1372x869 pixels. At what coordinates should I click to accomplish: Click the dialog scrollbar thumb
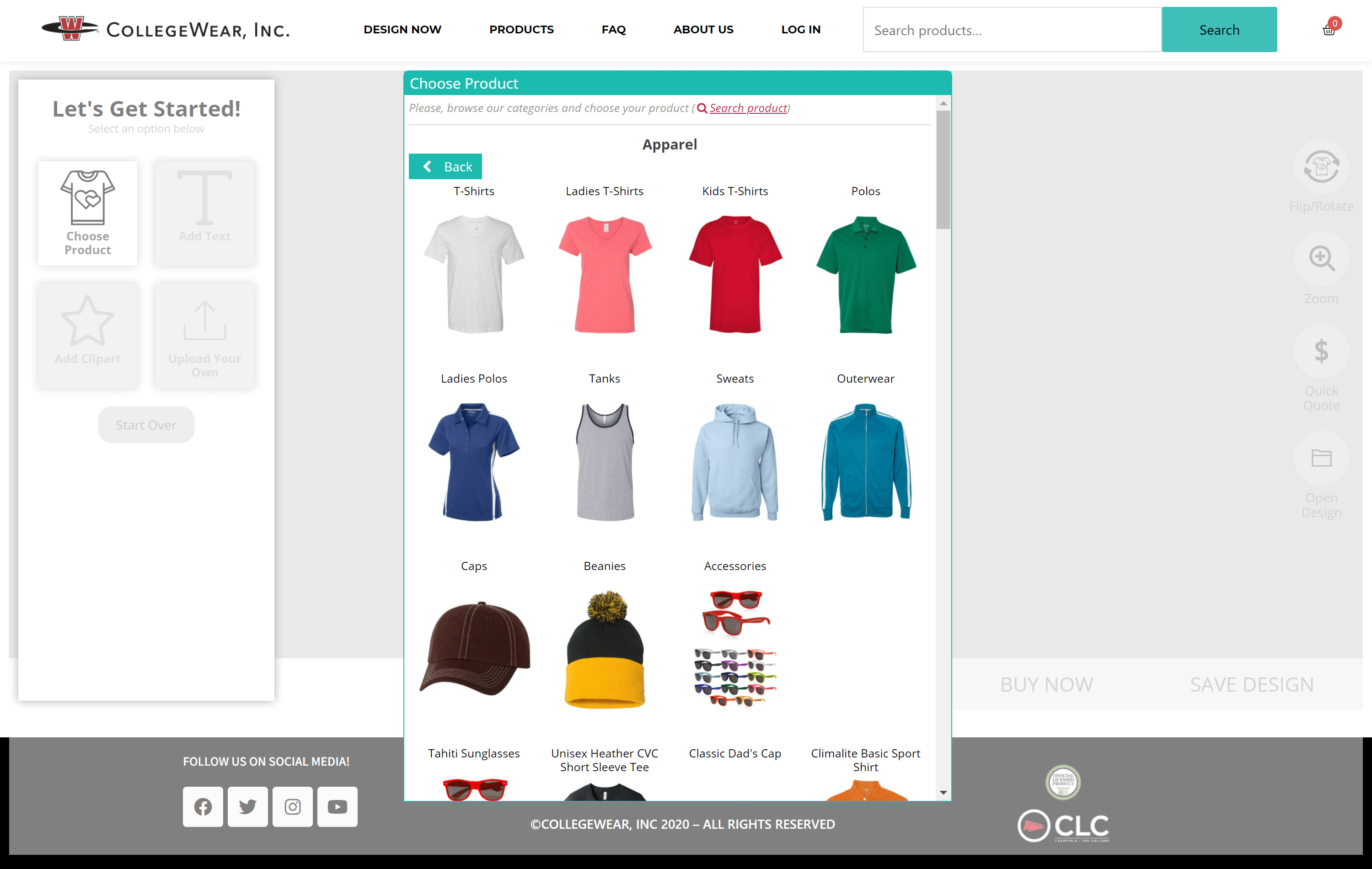(943, 170)
